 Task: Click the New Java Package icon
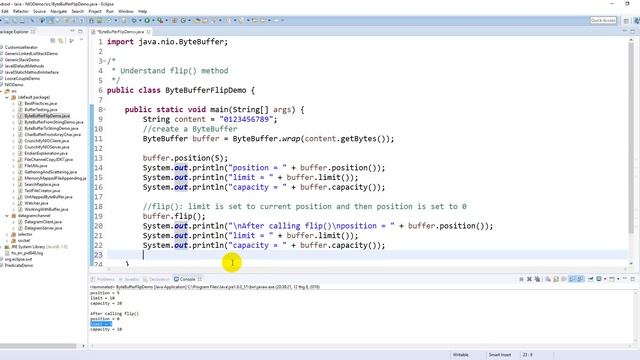(x=174, y=20)
